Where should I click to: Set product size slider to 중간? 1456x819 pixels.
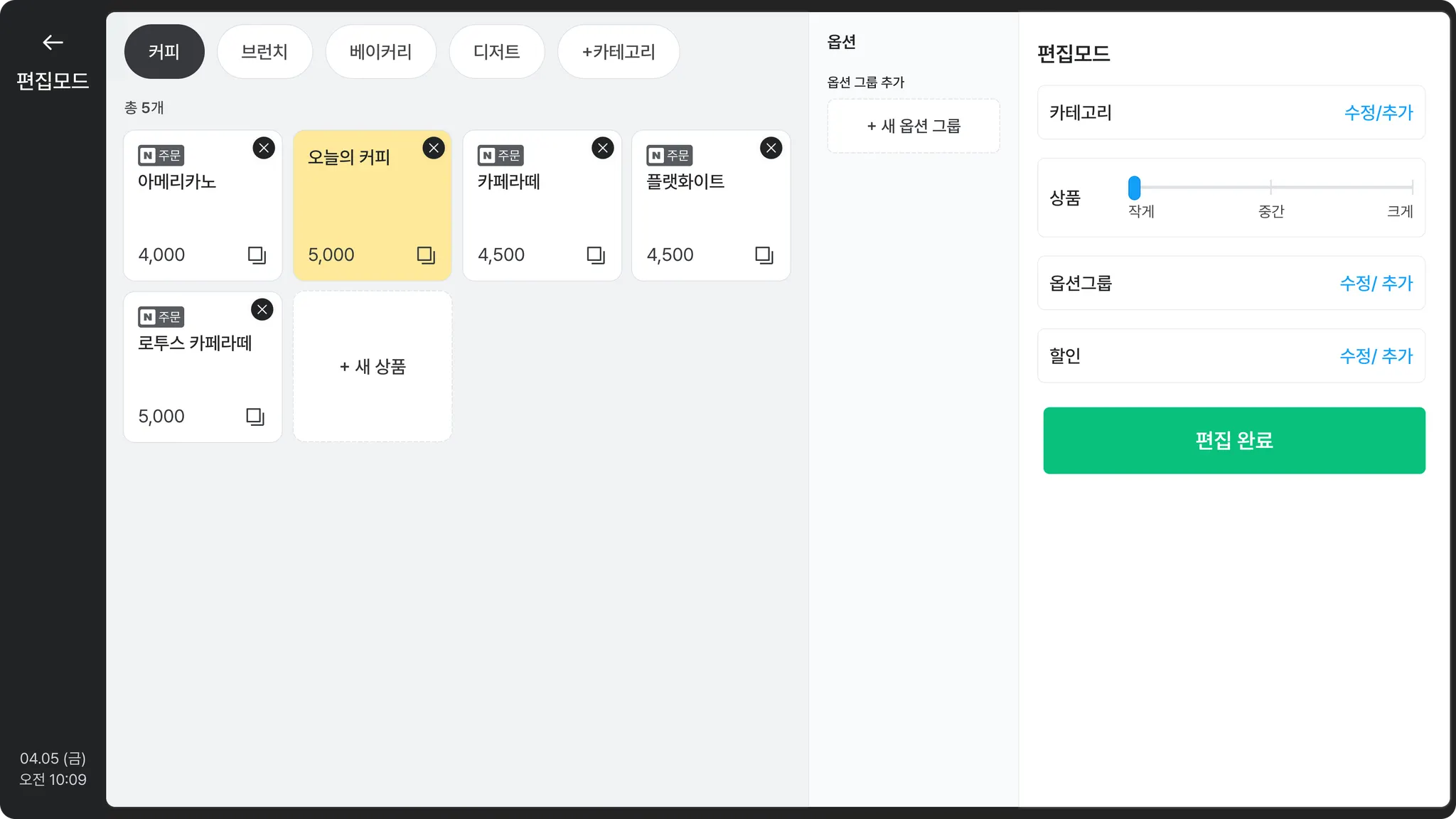pyautogui.click(x=1270, y=188)
